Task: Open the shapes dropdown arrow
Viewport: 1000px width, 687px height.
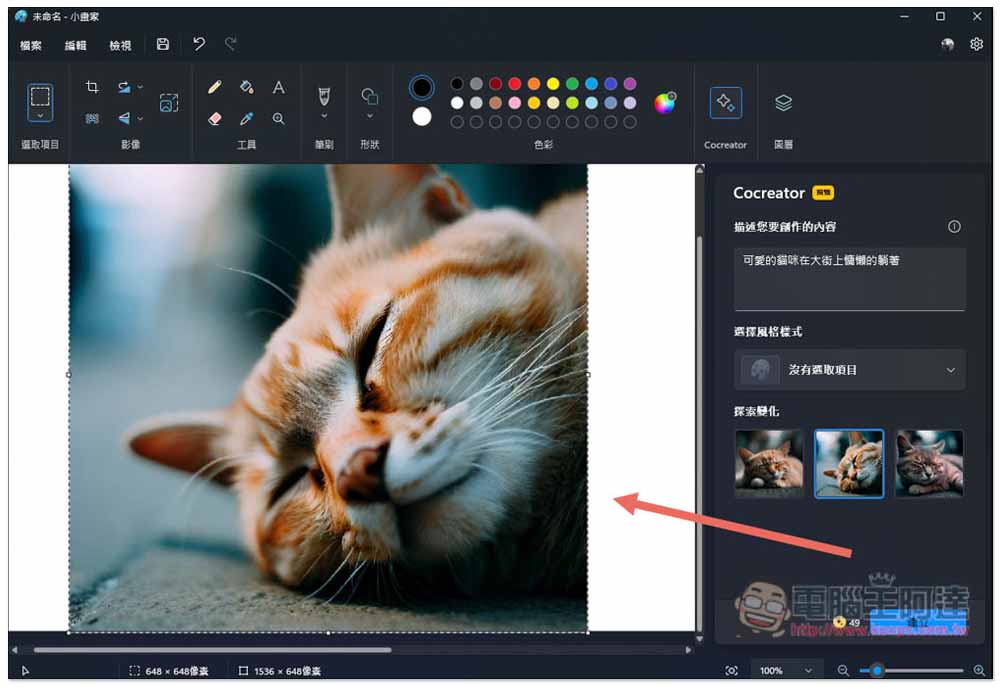Action: pyautogui.click(x=370, y=116)
